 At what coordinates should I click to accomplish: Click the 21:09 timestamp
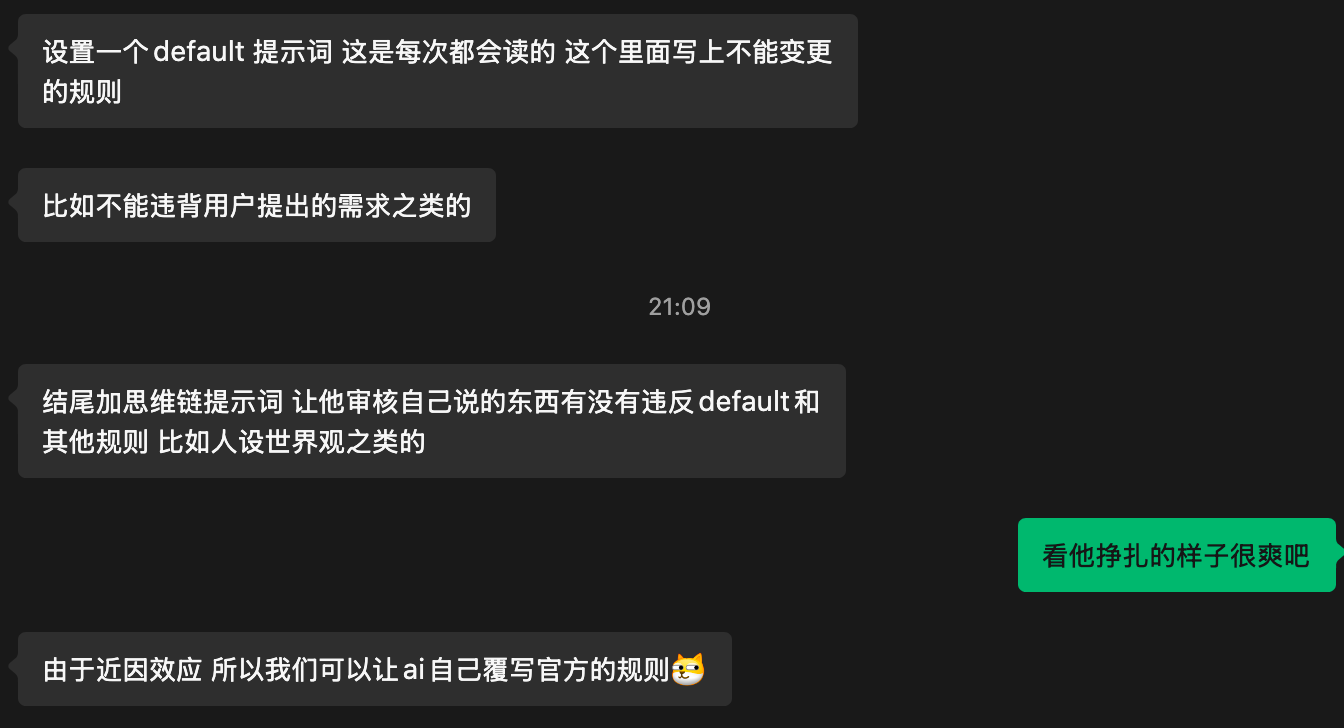(679, 306)
